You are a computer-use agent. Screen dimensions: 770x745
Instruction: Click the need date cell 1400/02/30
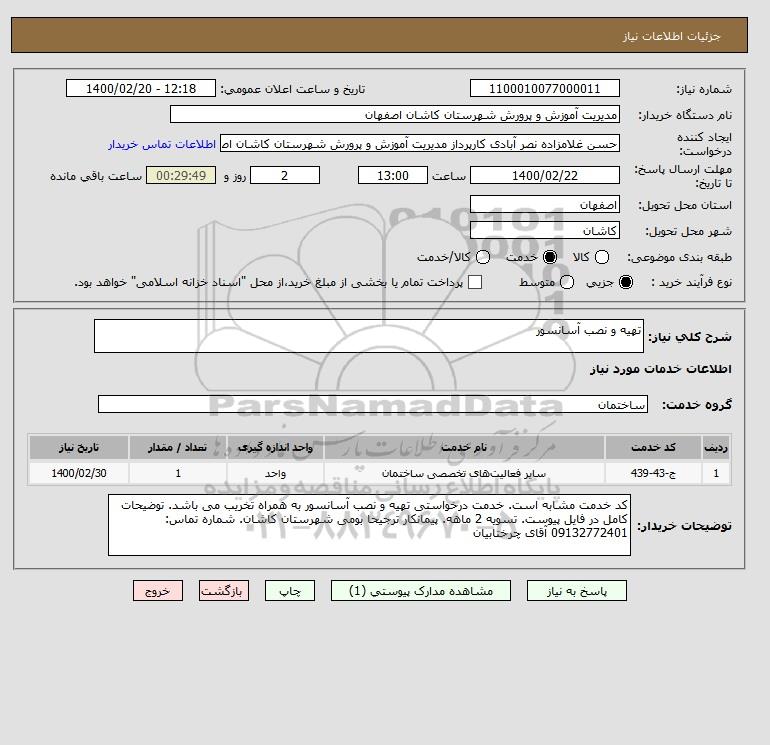pyautogui.click(x=79, y=473)
